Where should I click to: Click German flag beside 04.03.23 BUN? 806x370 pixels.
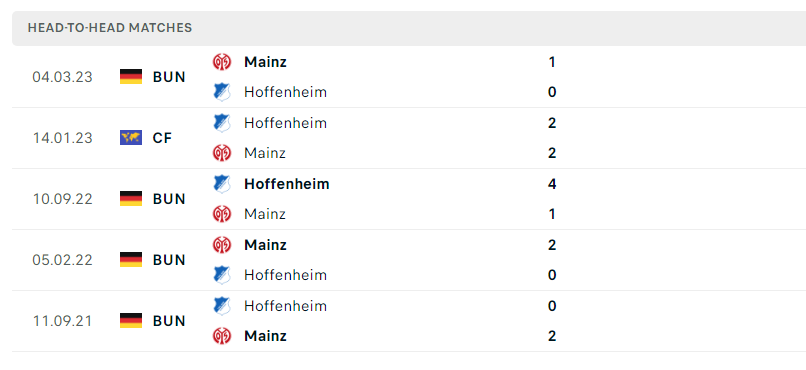[131, 77]
